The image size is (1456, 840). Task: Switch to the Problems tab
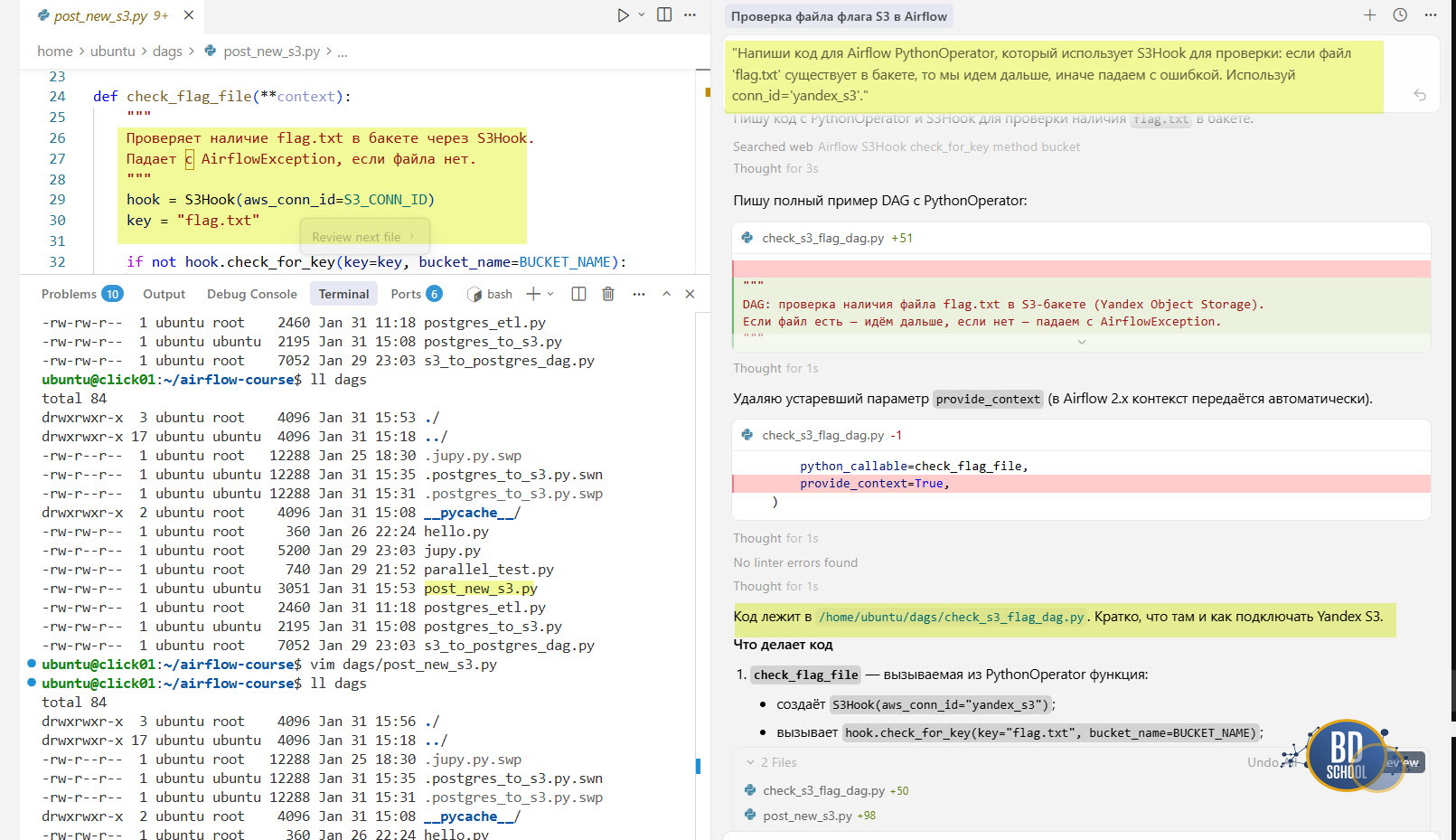(69, 294)
